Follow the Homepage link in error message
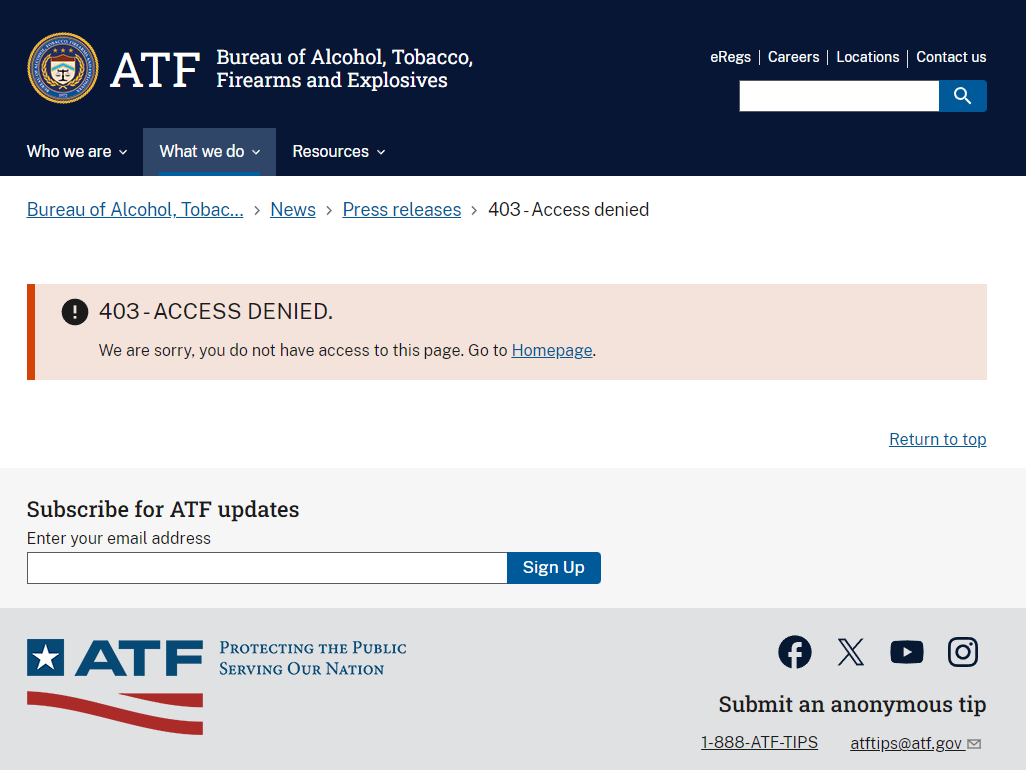Viewport: 1026px width, 770px height. click(552, 351)
